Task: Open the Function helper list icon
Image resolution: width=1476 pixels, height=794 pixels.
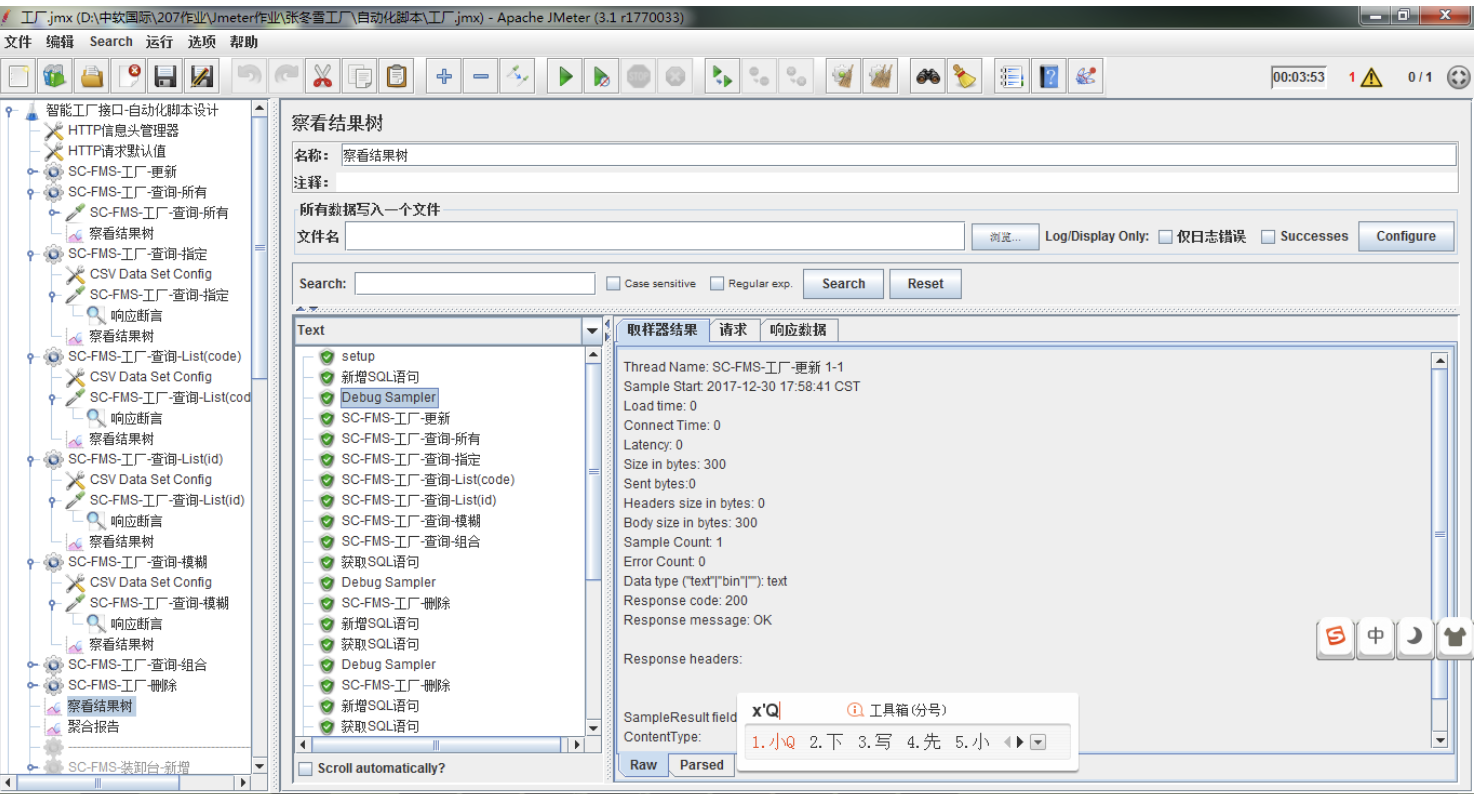Action: click(1012, 76)
